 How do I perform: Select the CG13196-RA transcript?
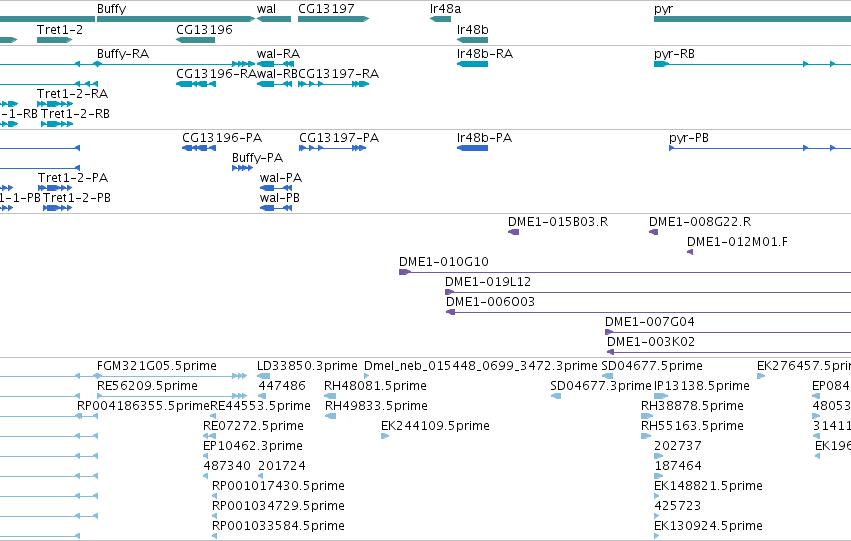click(196, 84)
